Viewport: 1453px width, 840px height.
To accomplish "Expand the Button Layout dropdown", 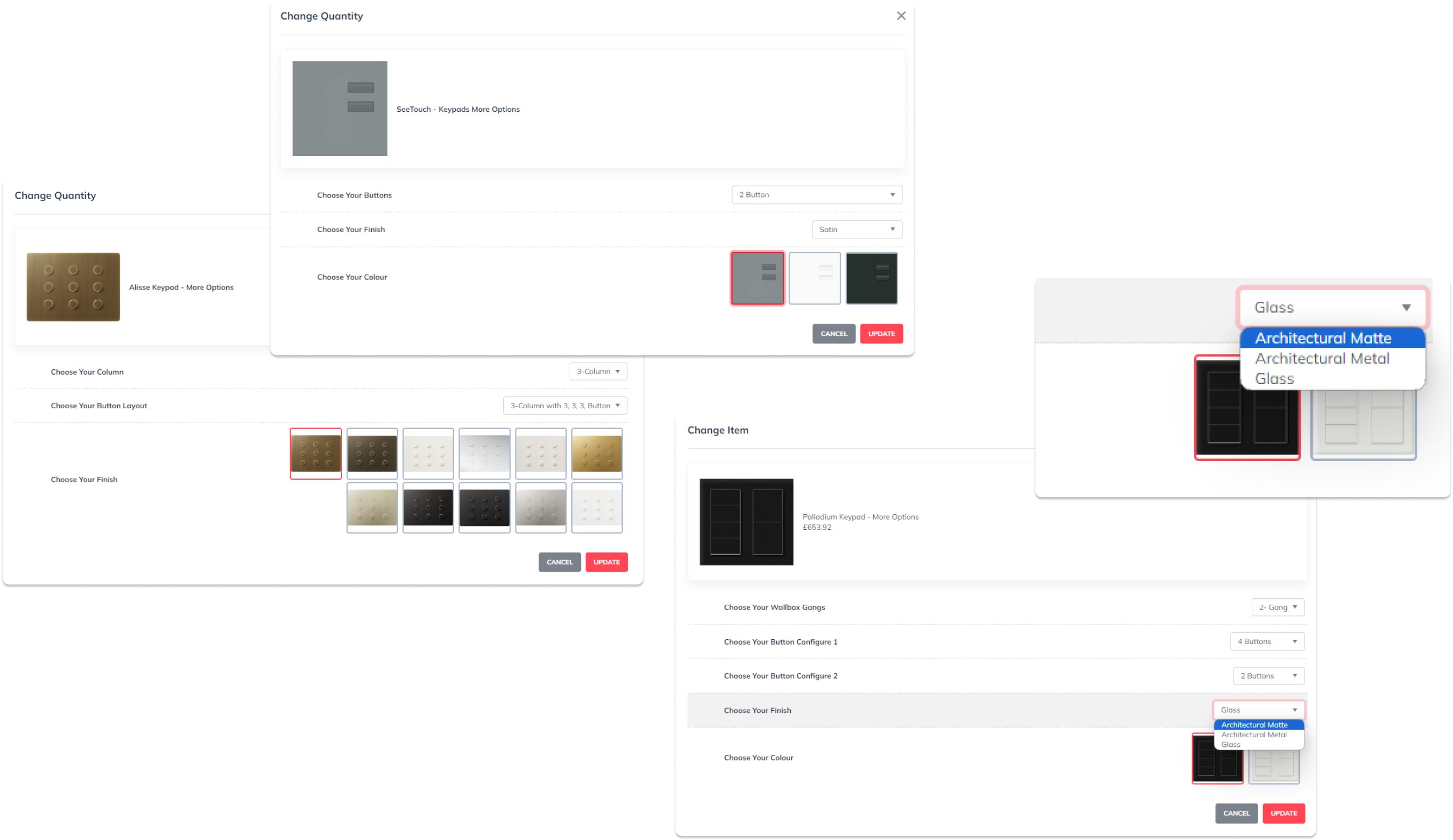I will [564, 406].
